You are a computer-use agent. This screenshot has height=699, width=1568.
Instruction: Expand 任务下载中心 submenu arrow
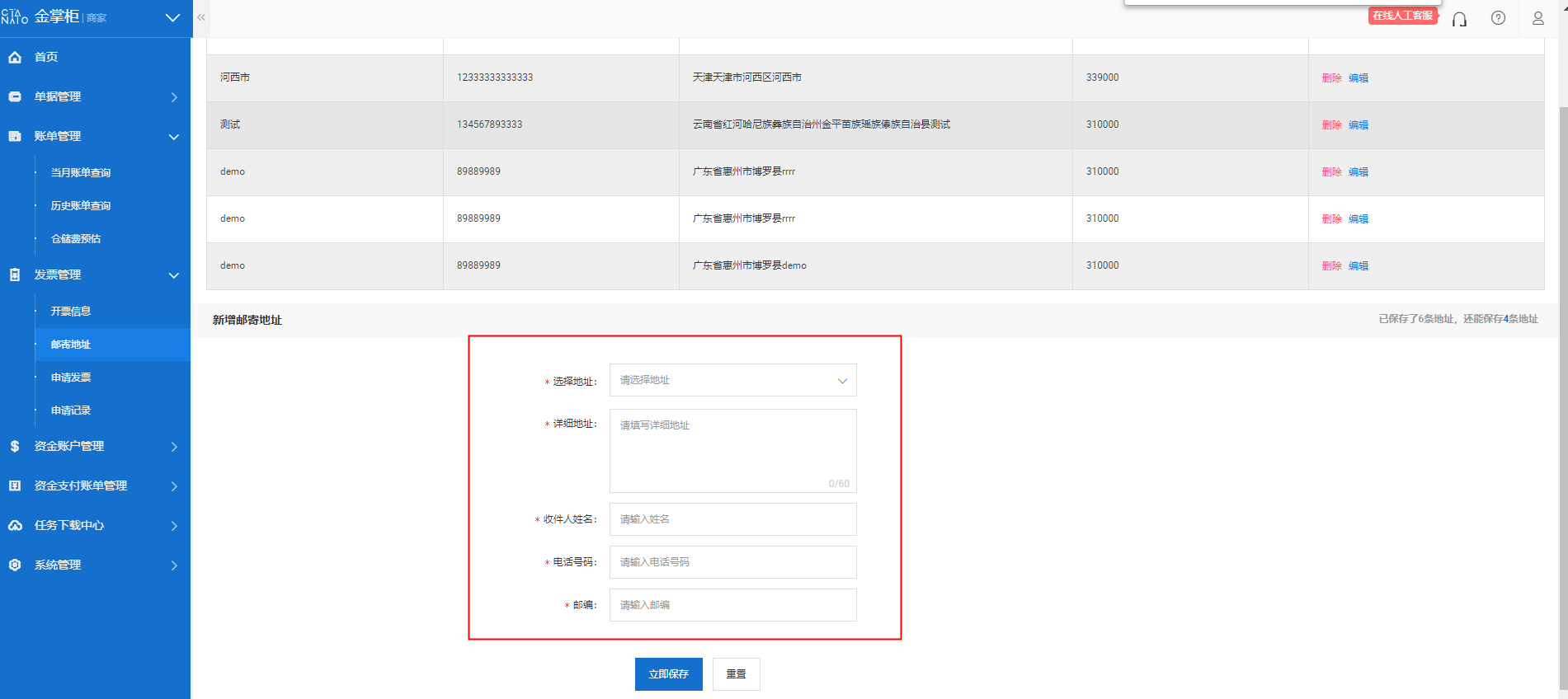pyautogui.click(x=174, y=526)
